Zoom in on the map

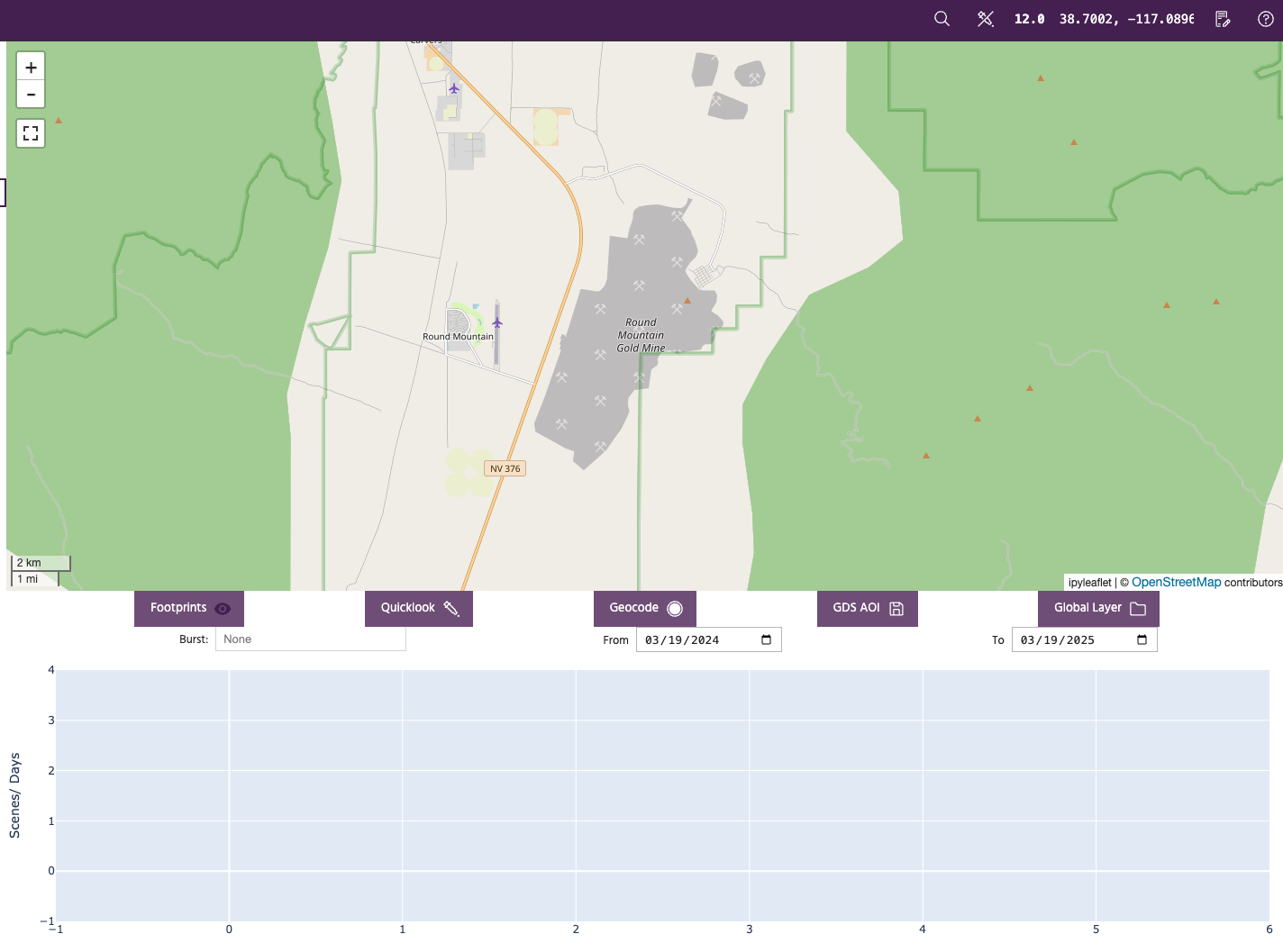point(31,68)
